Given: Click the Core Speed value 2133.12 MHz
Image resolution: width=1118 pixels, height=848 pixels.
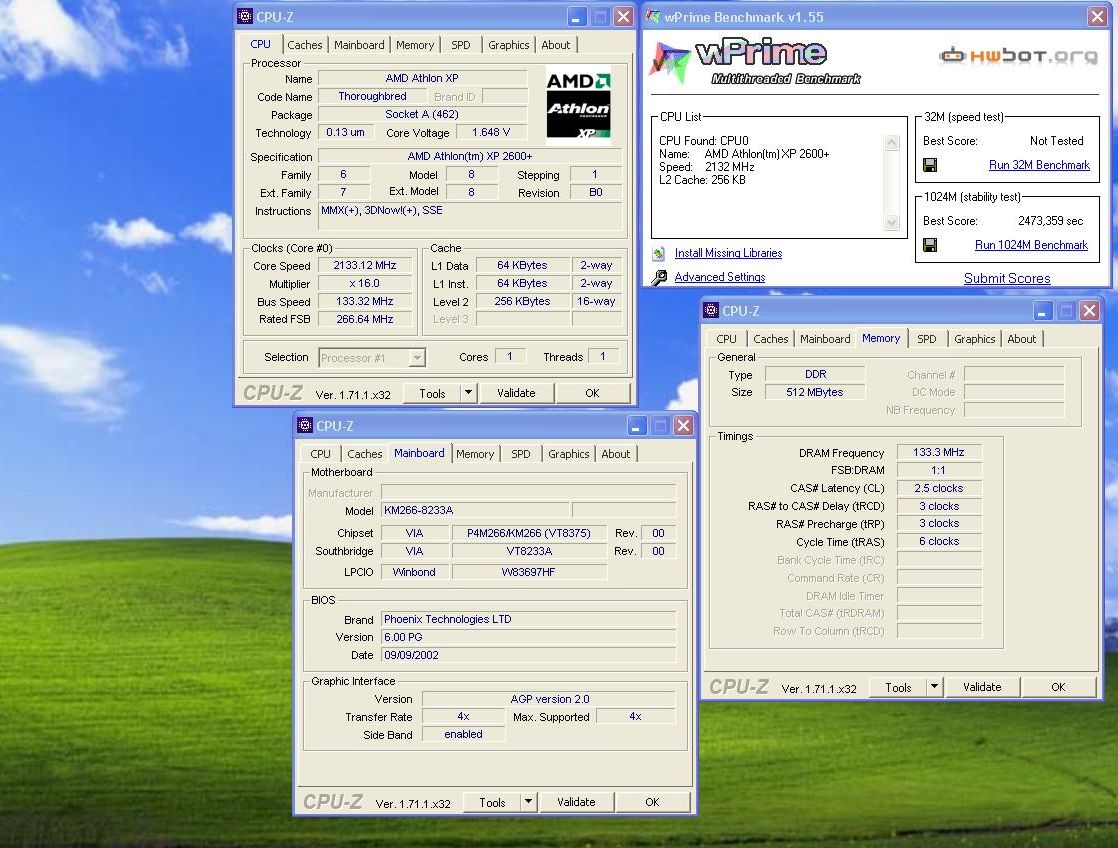Looking at the screenshot, I should [365, 265].
